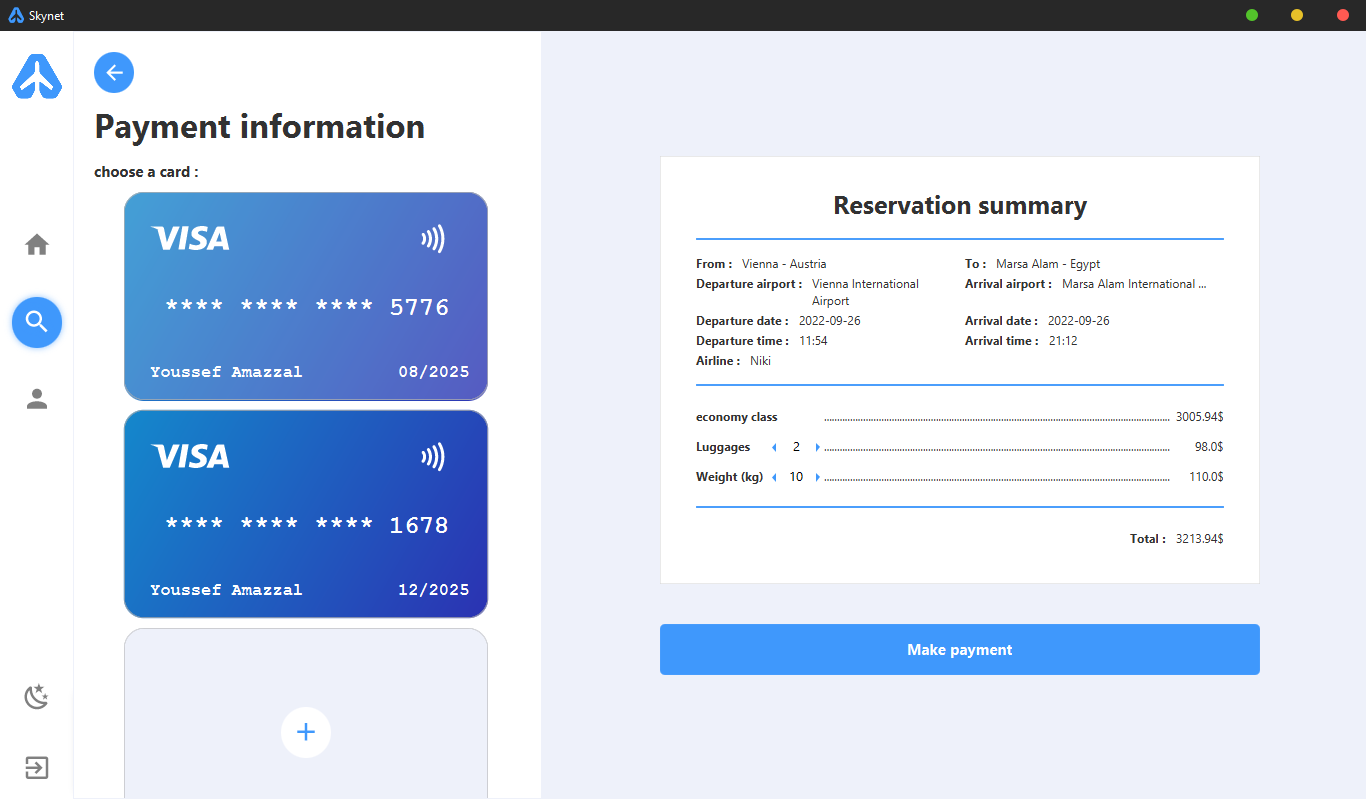The image size is (1366, 799).
Task: Open the user profile sidebar icon
Action: pos(37,399)
